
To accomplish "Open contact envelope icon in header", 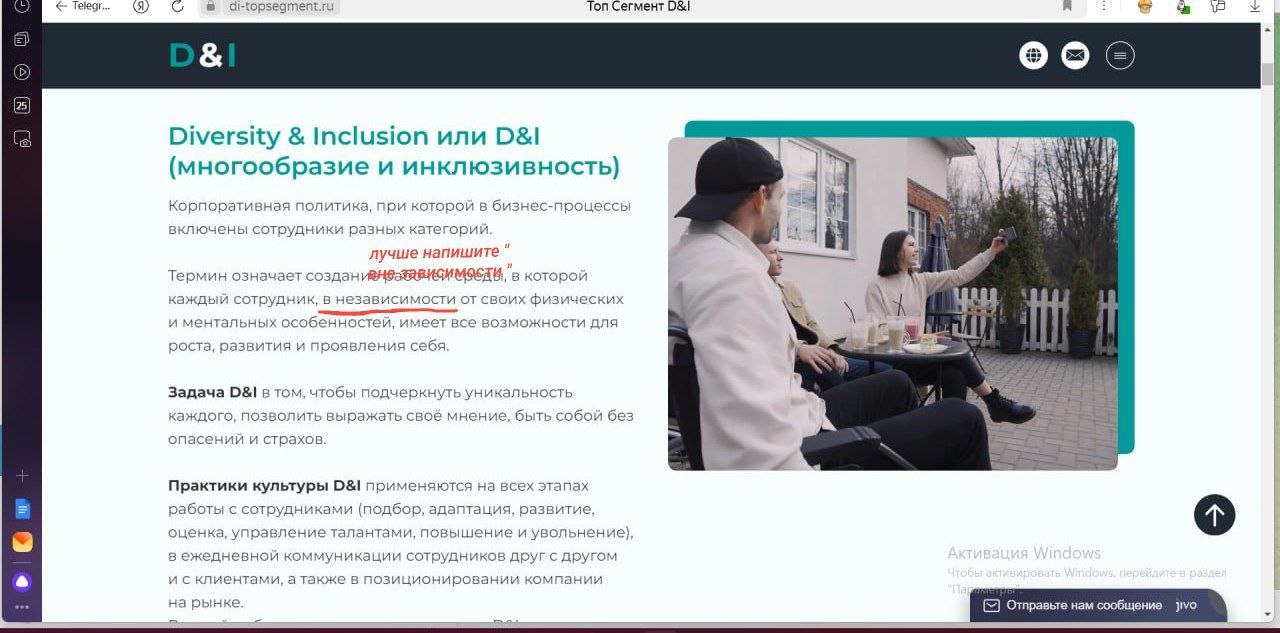I will pyautogui.click(x=1075, y=56).
